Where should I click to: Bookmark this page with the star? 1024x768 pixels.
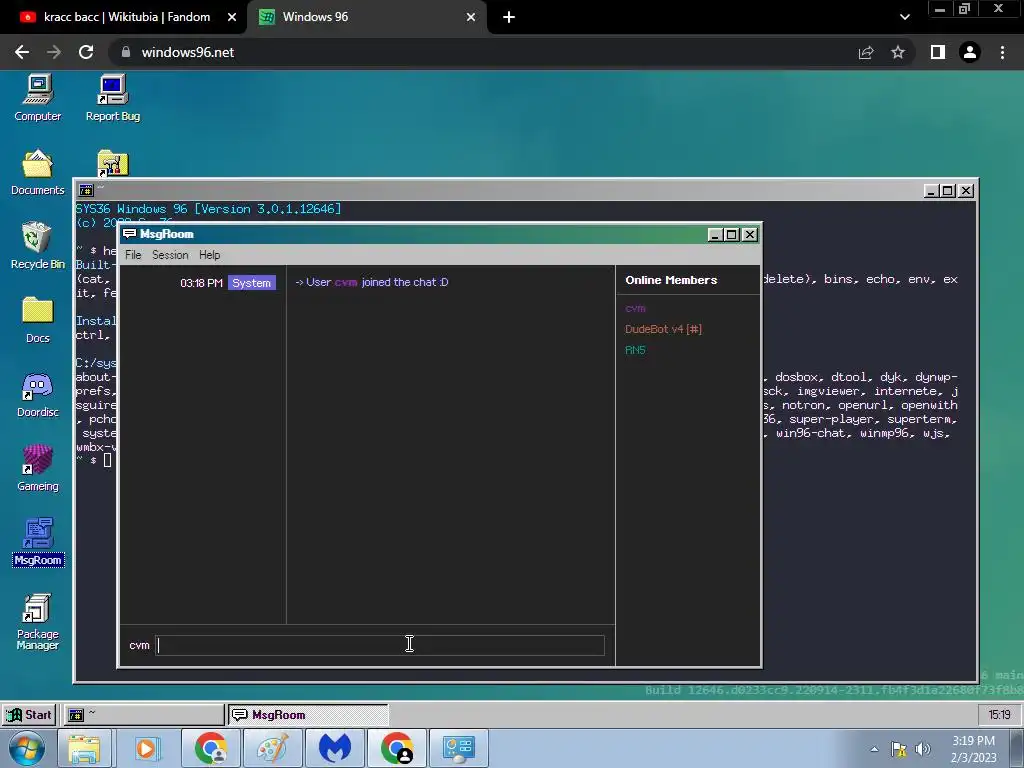tap(898, 52)
